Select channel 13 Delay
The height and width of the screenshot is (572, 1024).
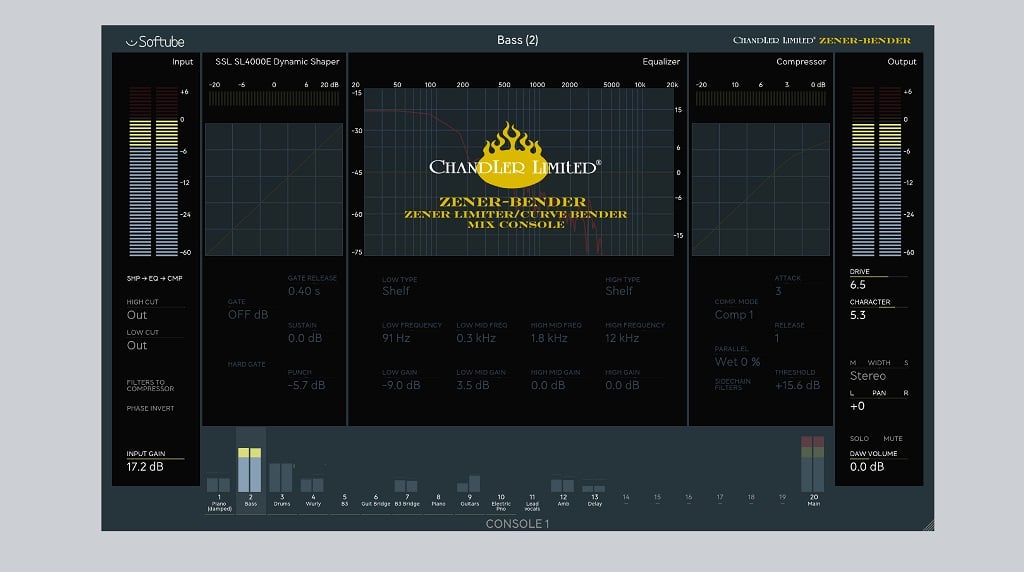(x=594, y=501)
